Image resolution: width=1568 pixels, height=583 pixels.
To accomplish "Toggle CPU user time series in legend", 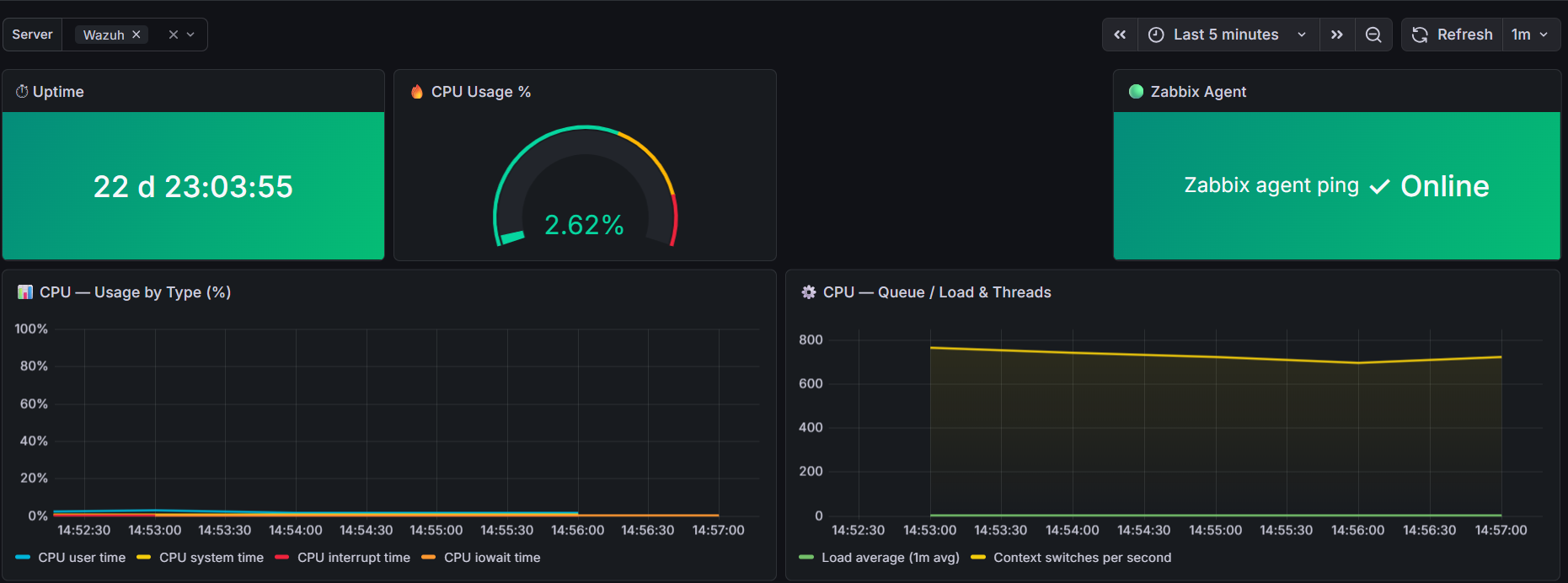I will (x=71, y=558).
